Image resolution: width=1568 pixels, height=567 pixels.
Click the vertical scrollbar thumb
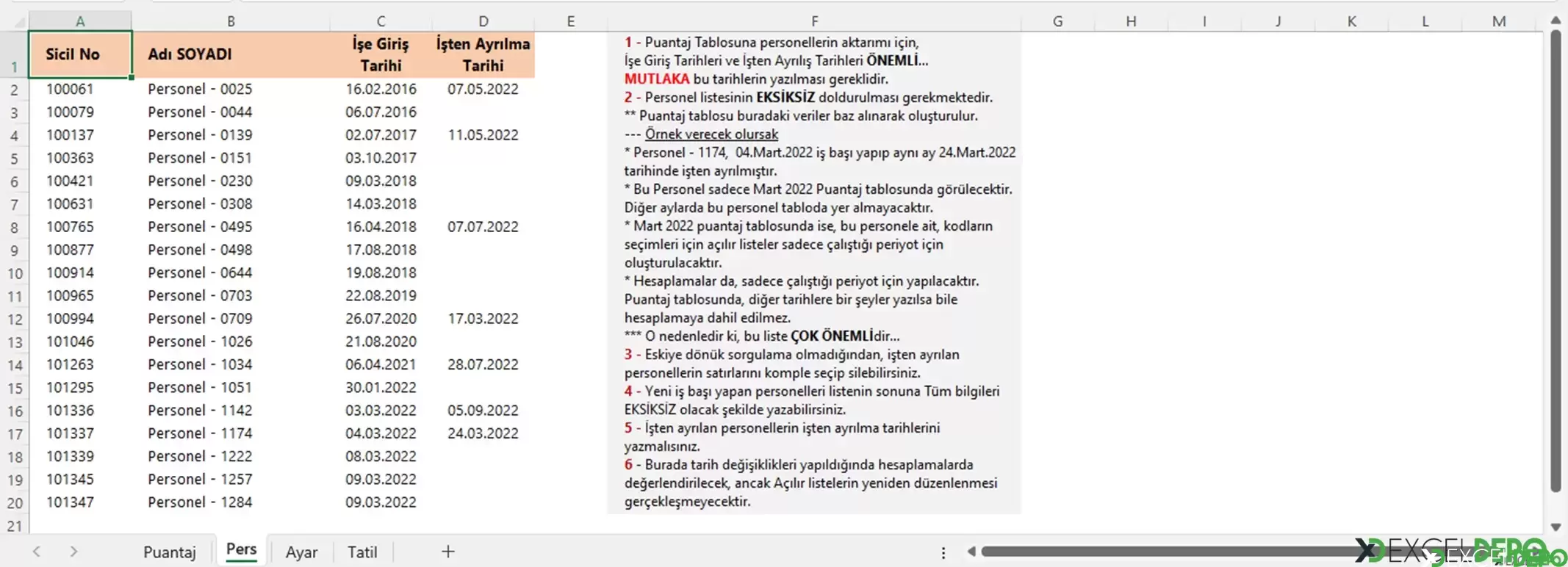point(1556,261)
